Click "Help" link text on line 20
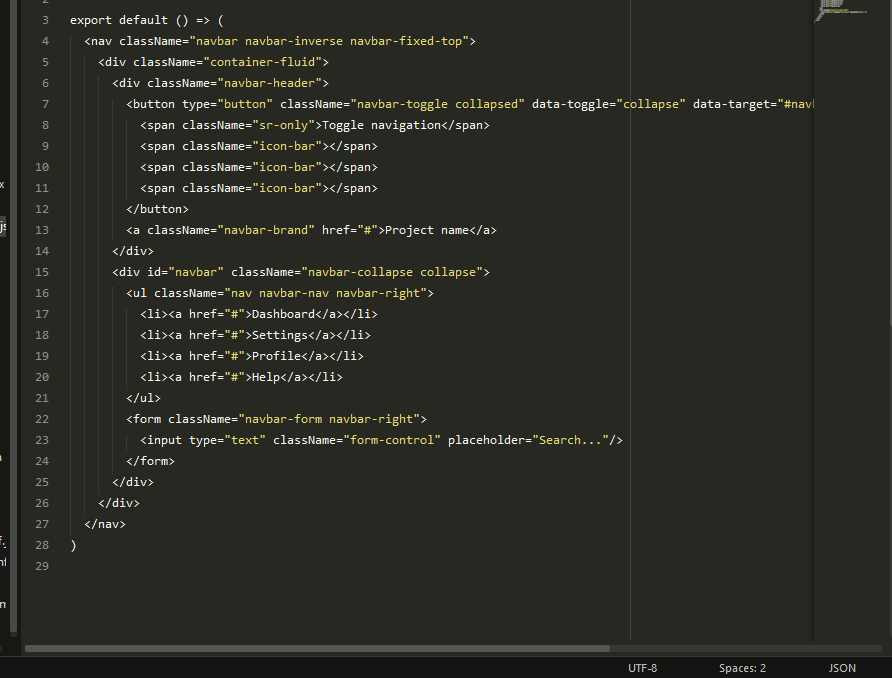Viewport: 892px width, 678px height. (266, 377)
